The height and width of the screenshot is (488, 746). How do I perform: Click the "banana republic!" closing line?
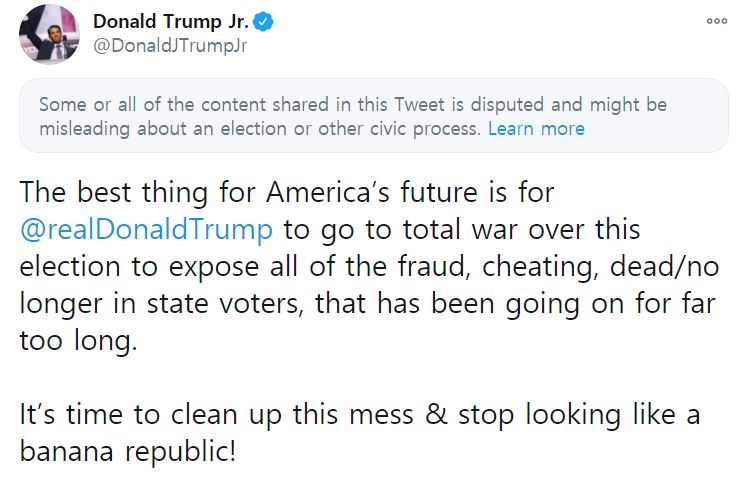coord(128,450)
